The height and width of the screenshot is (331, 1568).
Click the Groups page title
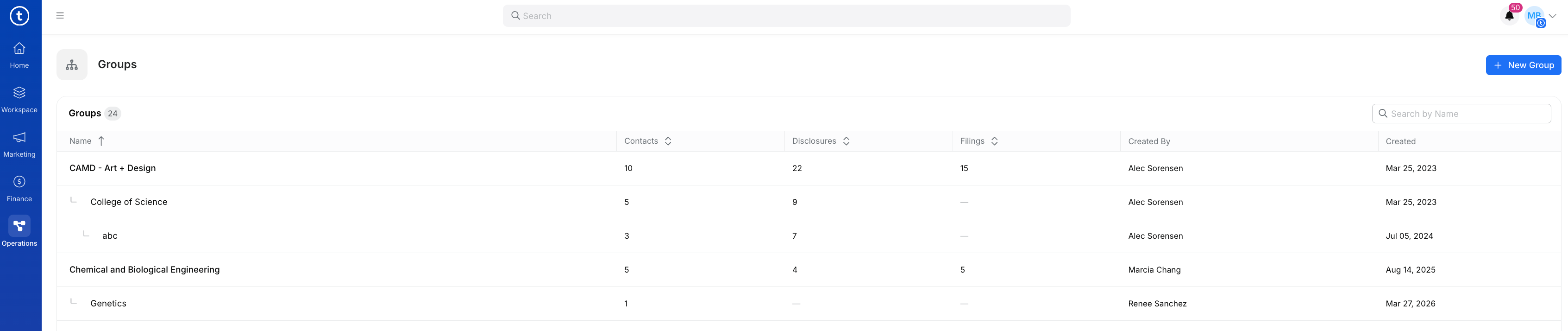point(117,64)
